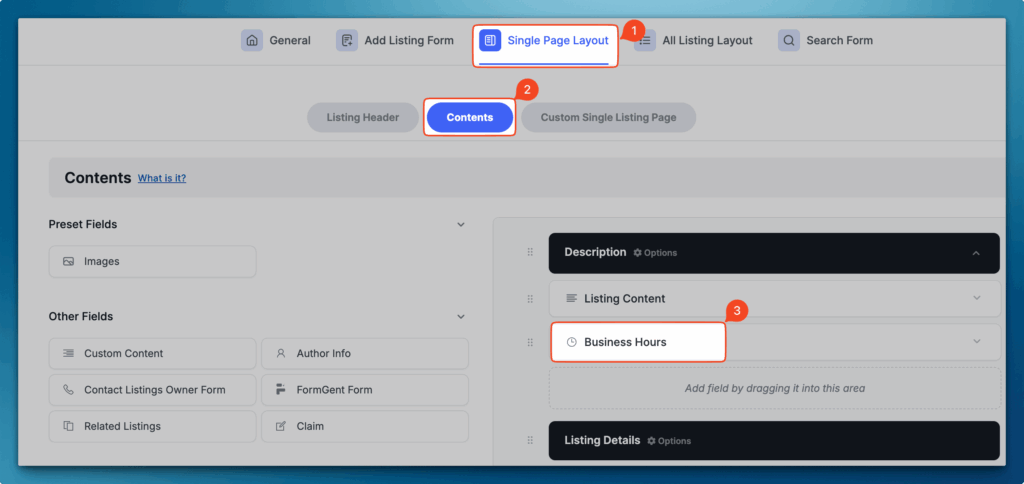Collapse the Other Fields section

(461, 317)
